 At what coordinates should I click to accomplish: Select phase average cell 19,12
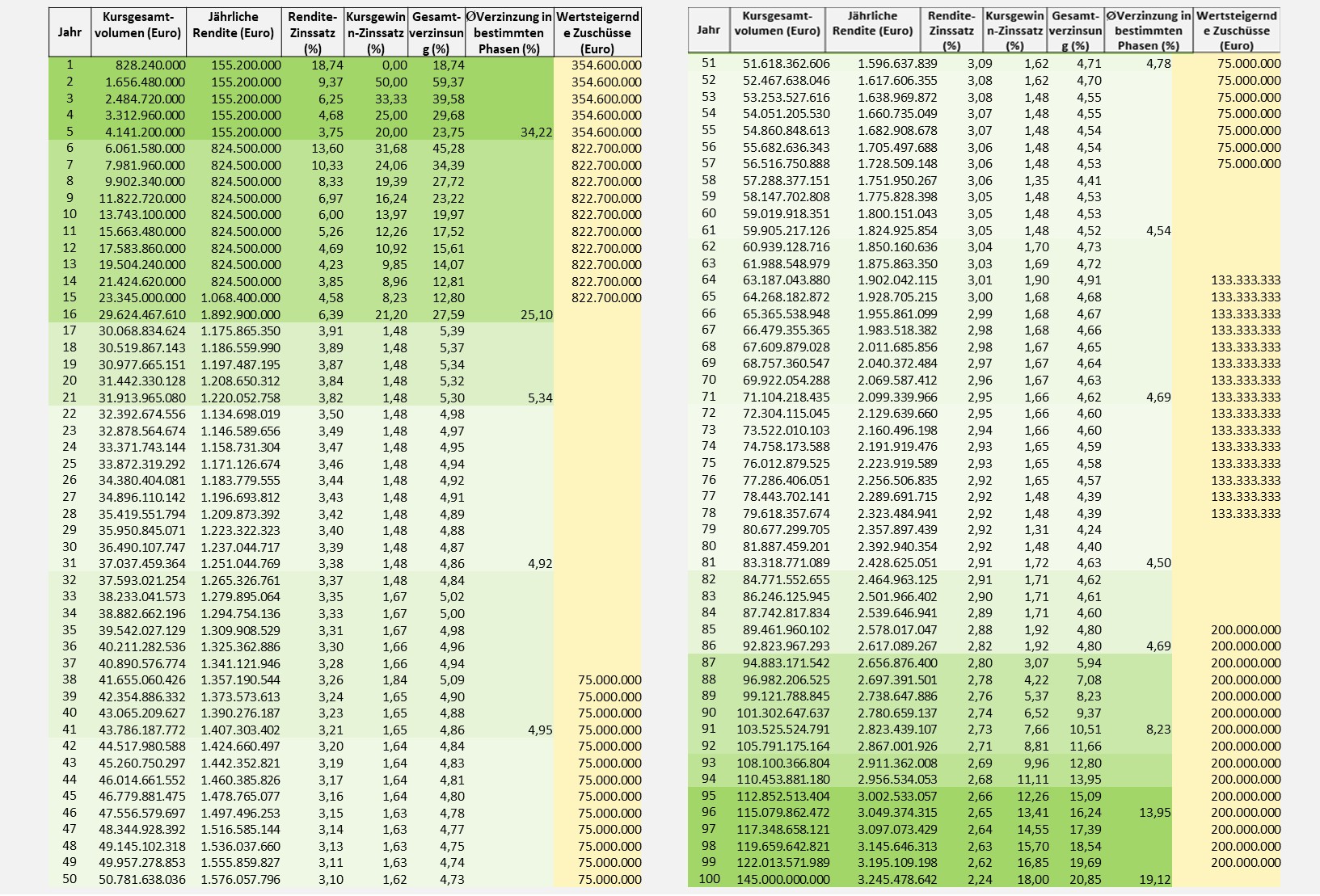pos(1154,879)
